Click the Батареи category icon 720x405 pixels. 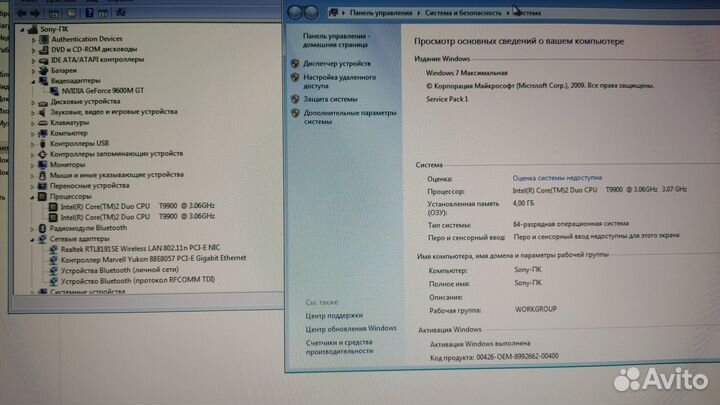point(44,71)
